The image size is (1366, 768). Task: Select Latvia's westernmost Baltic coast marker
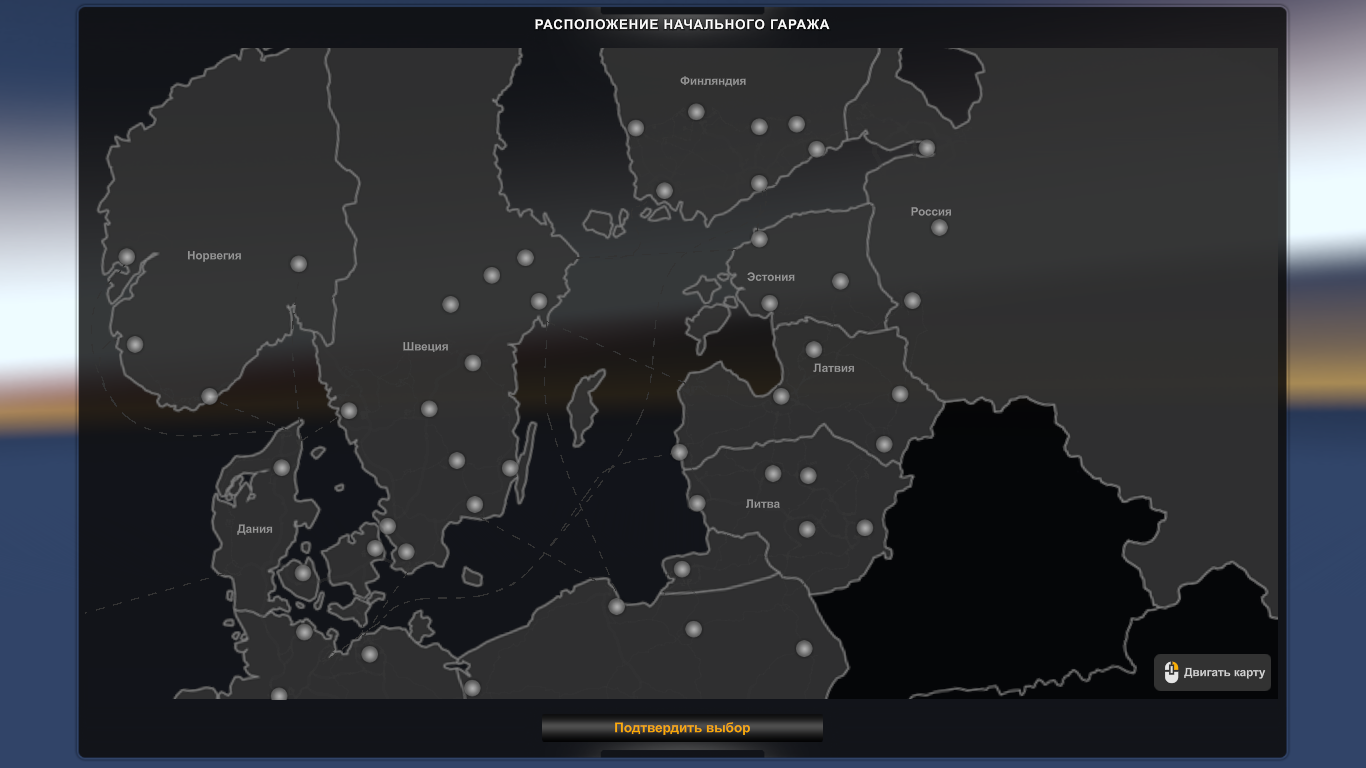click(679, 452)
